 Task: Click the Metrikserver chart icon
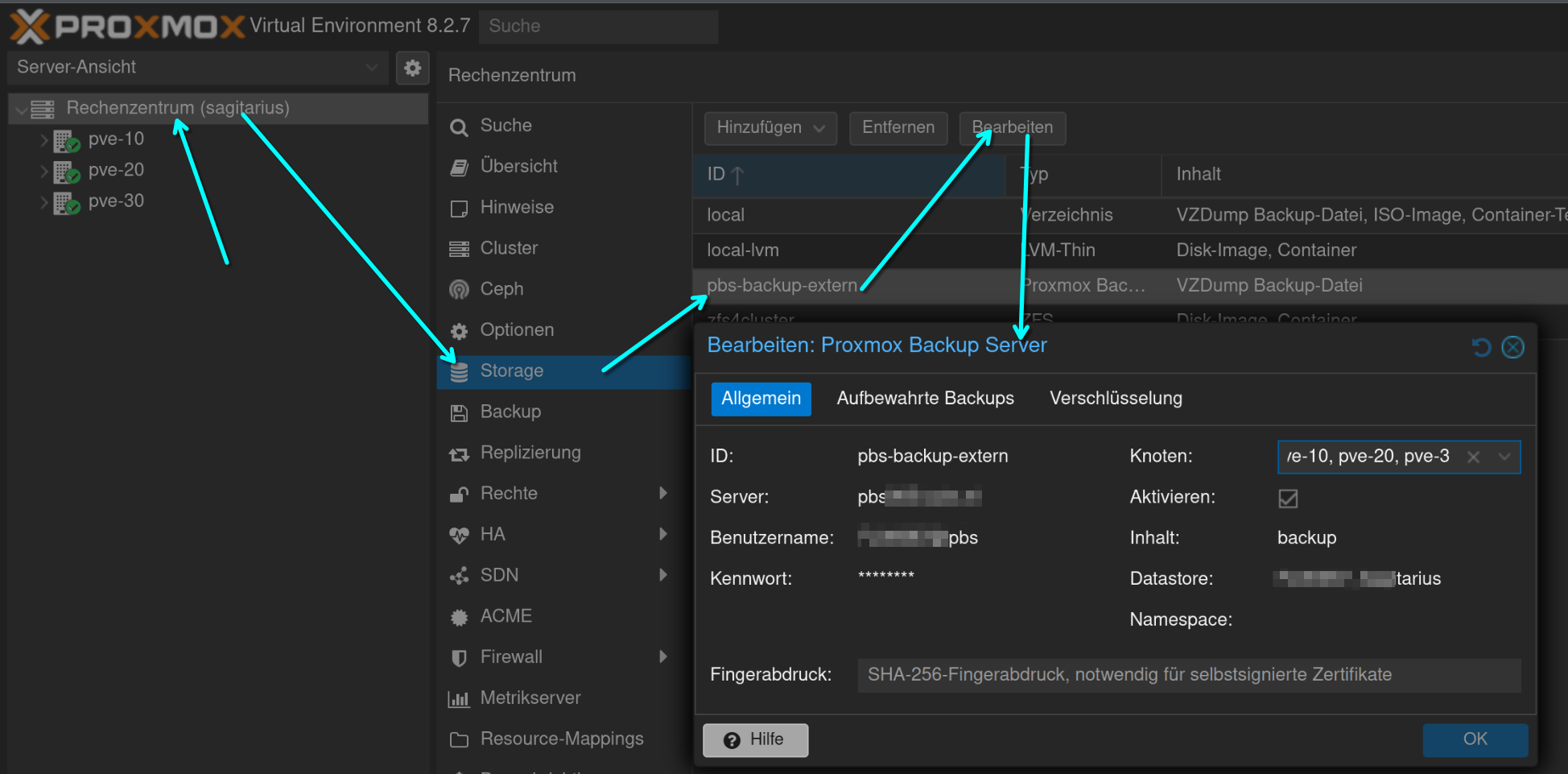459,699
